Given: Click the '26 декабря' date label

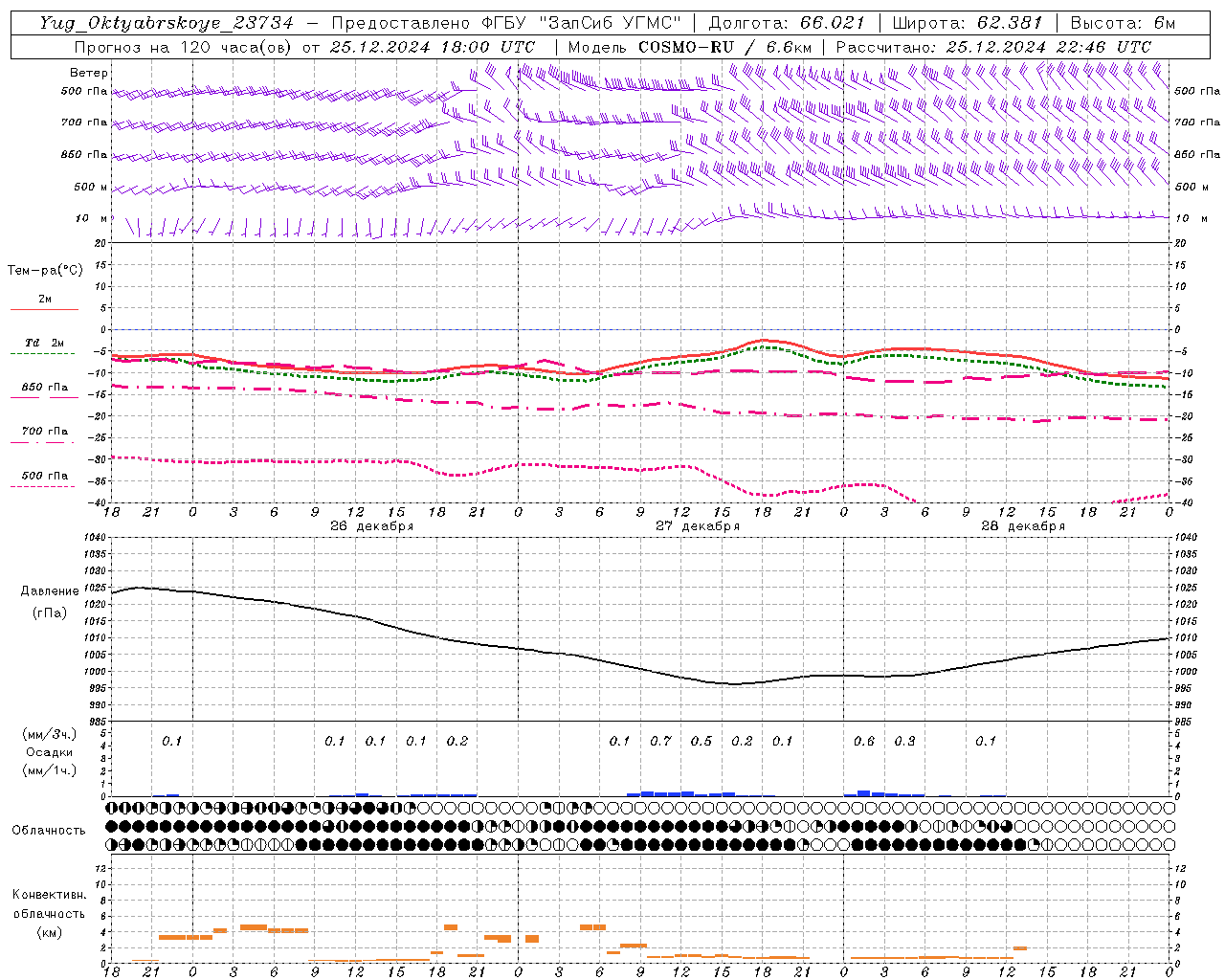Looking at the screenshot, I should 371,526.
